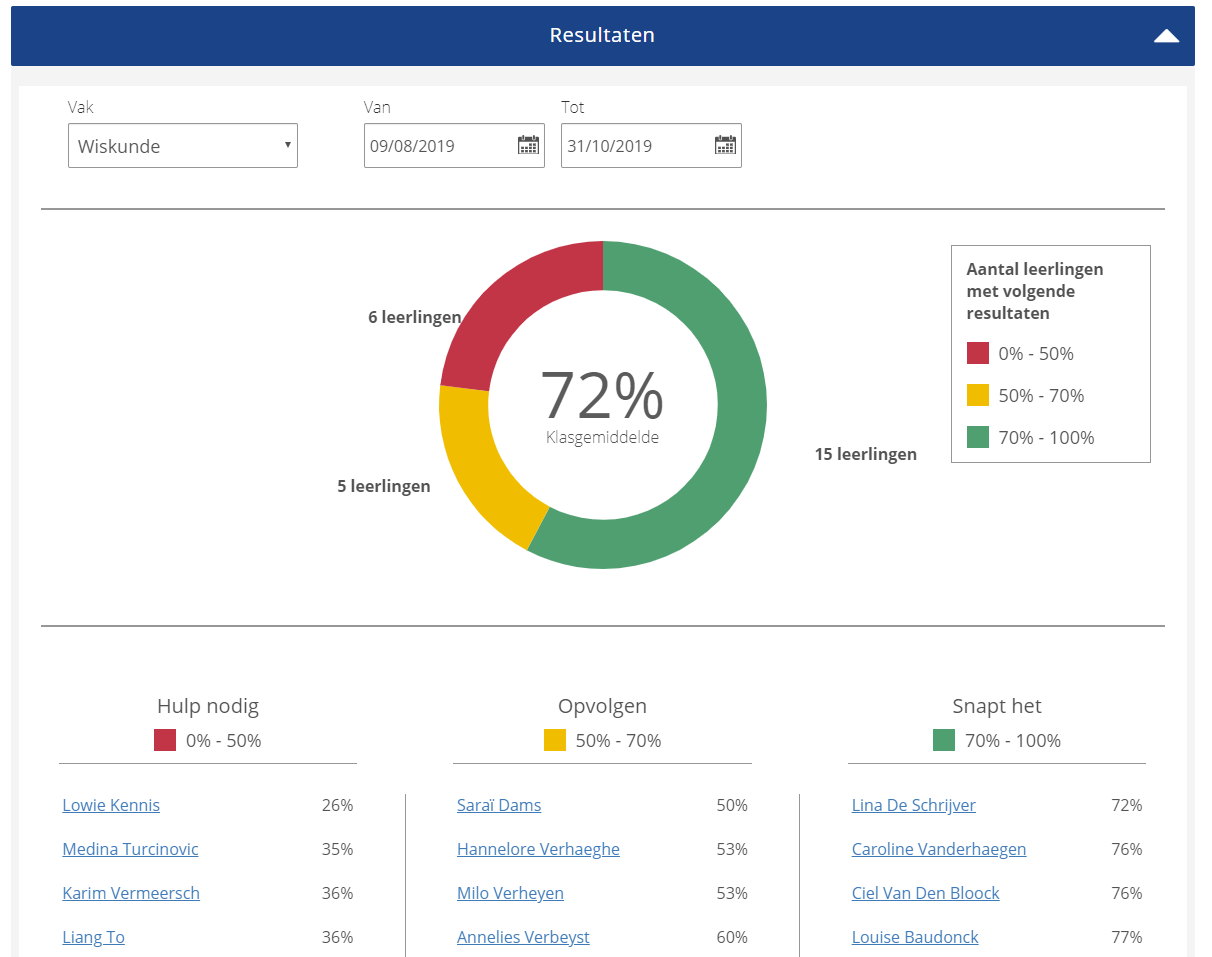This screenshot has width=1212, height=957.
Task: Open student Lowie Kennis
Action: point(111,805)
